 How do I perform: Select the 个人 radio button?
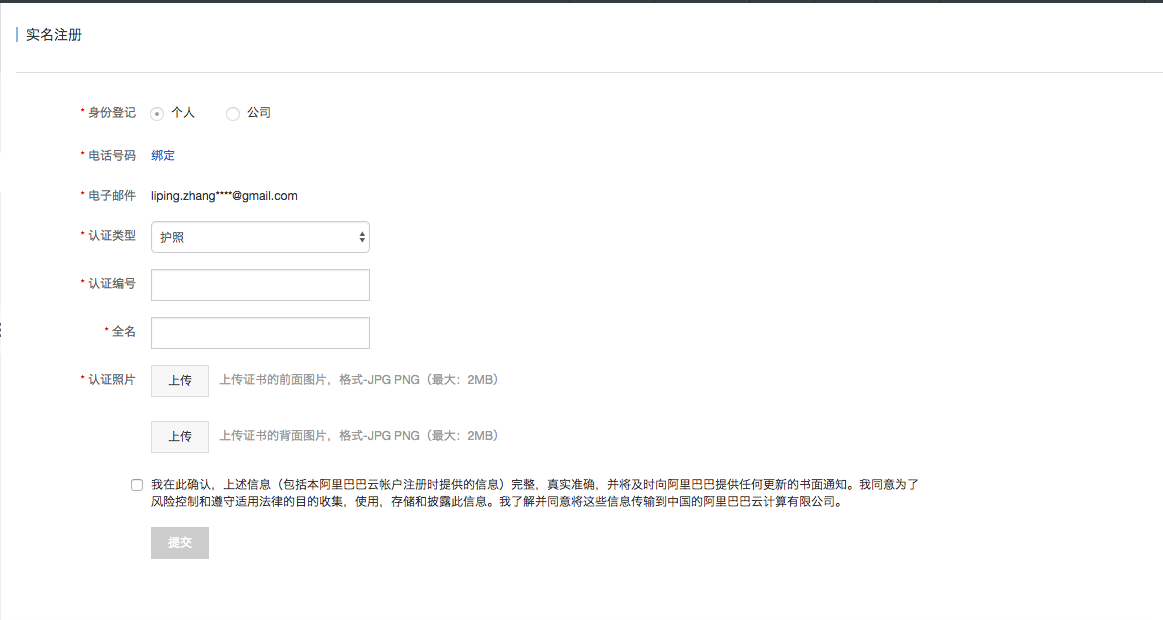157,114
